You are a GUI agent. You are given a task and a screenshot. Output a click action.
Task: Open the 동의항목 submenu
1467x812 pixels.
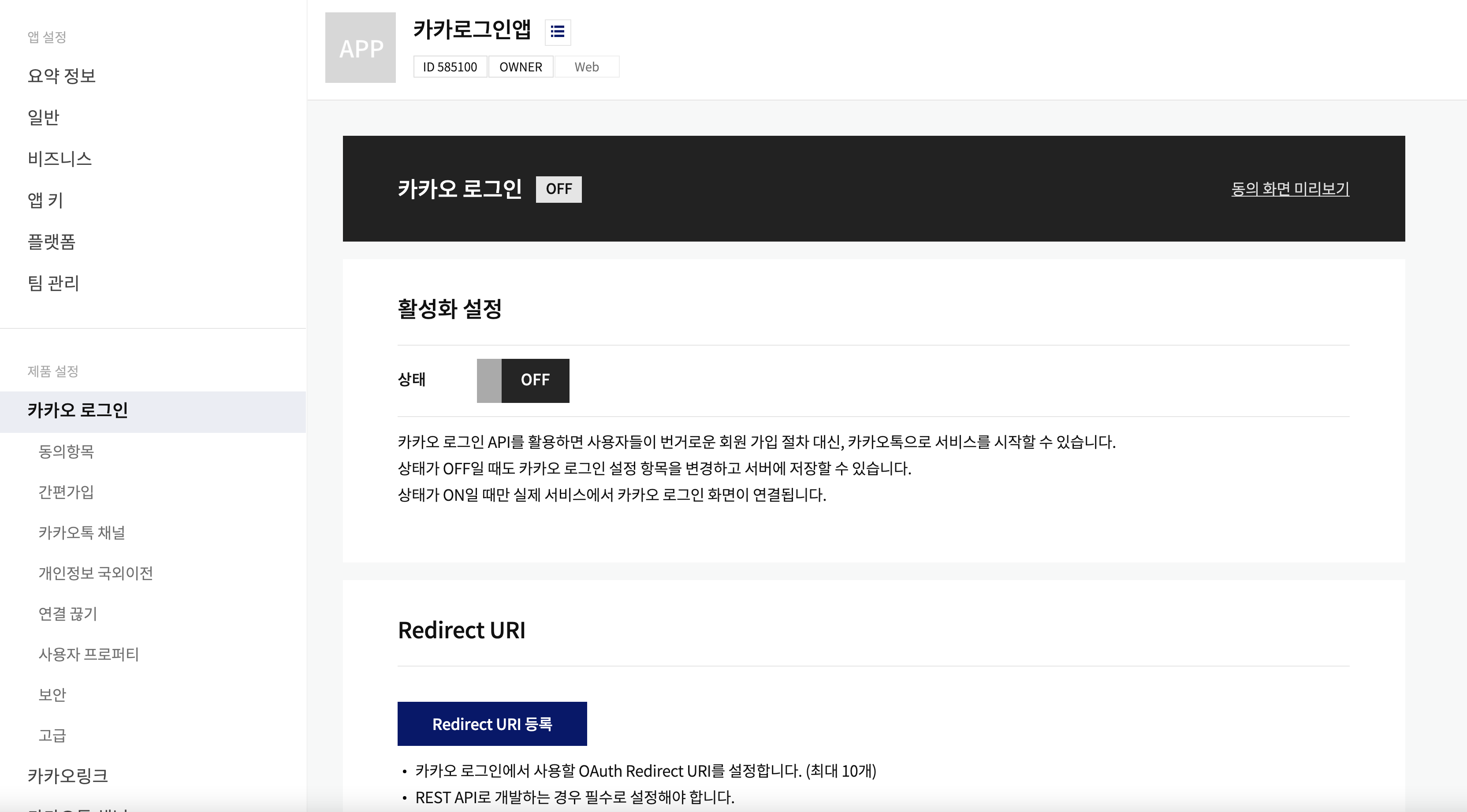pyautogui.click(x=66, y=451)
